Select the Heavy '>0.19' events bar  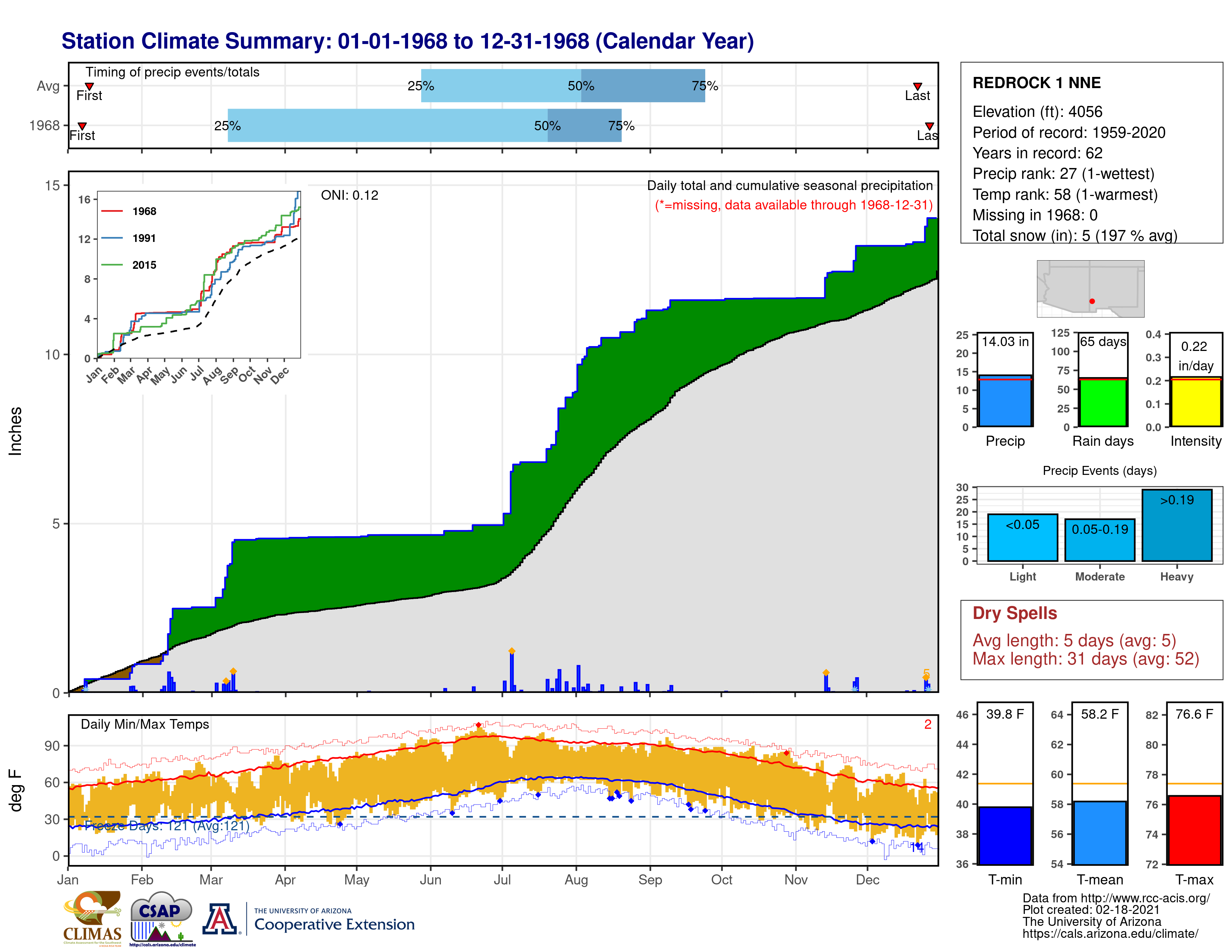click(1177, 525)
